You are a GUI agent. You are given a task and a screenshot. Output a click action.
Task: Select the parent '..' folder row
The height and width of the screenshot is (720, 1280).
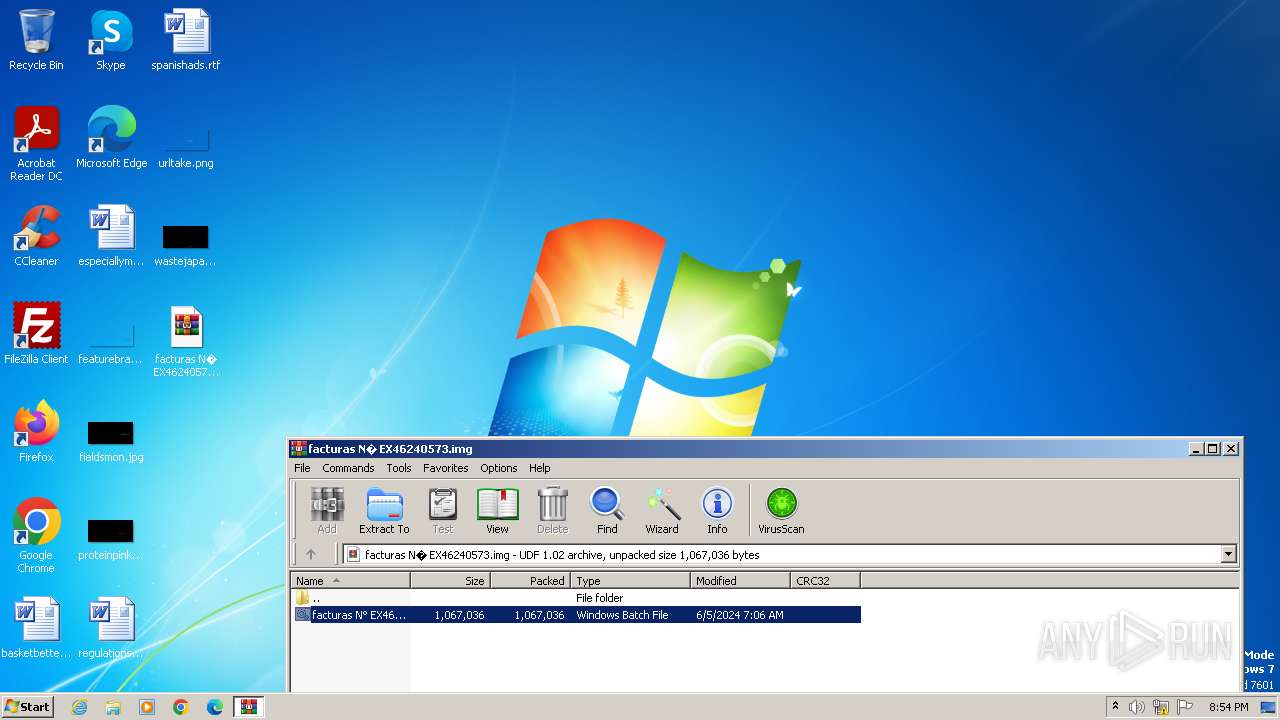(x=576, y=598)
